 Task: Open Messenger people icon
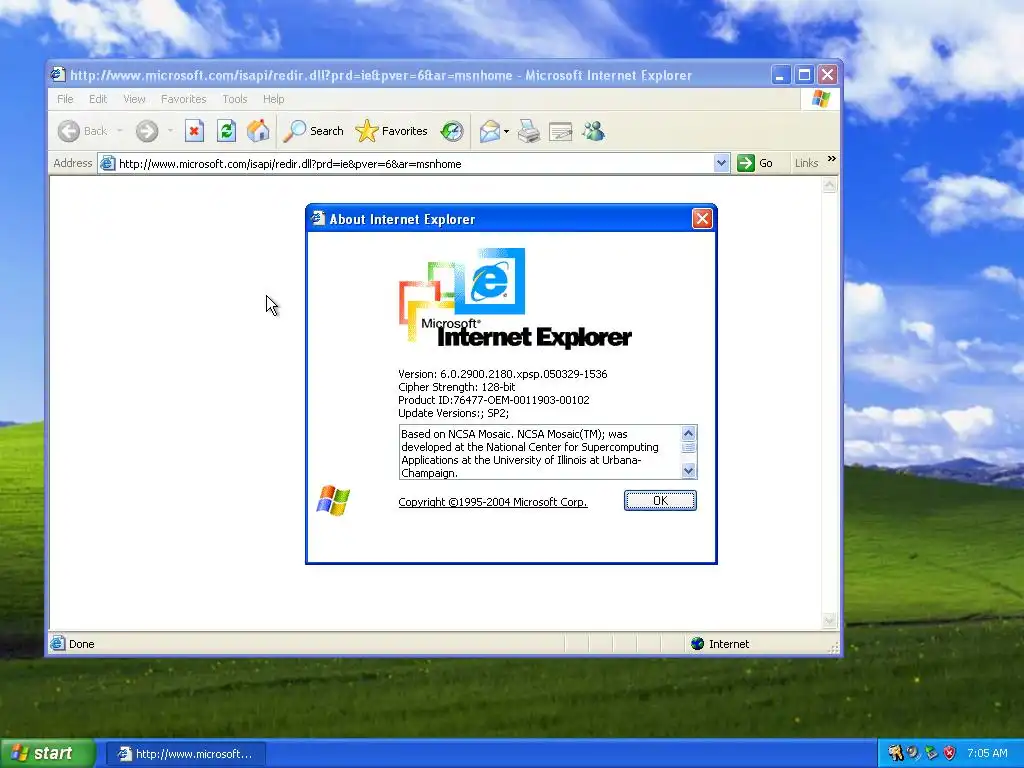pos(594,131)
